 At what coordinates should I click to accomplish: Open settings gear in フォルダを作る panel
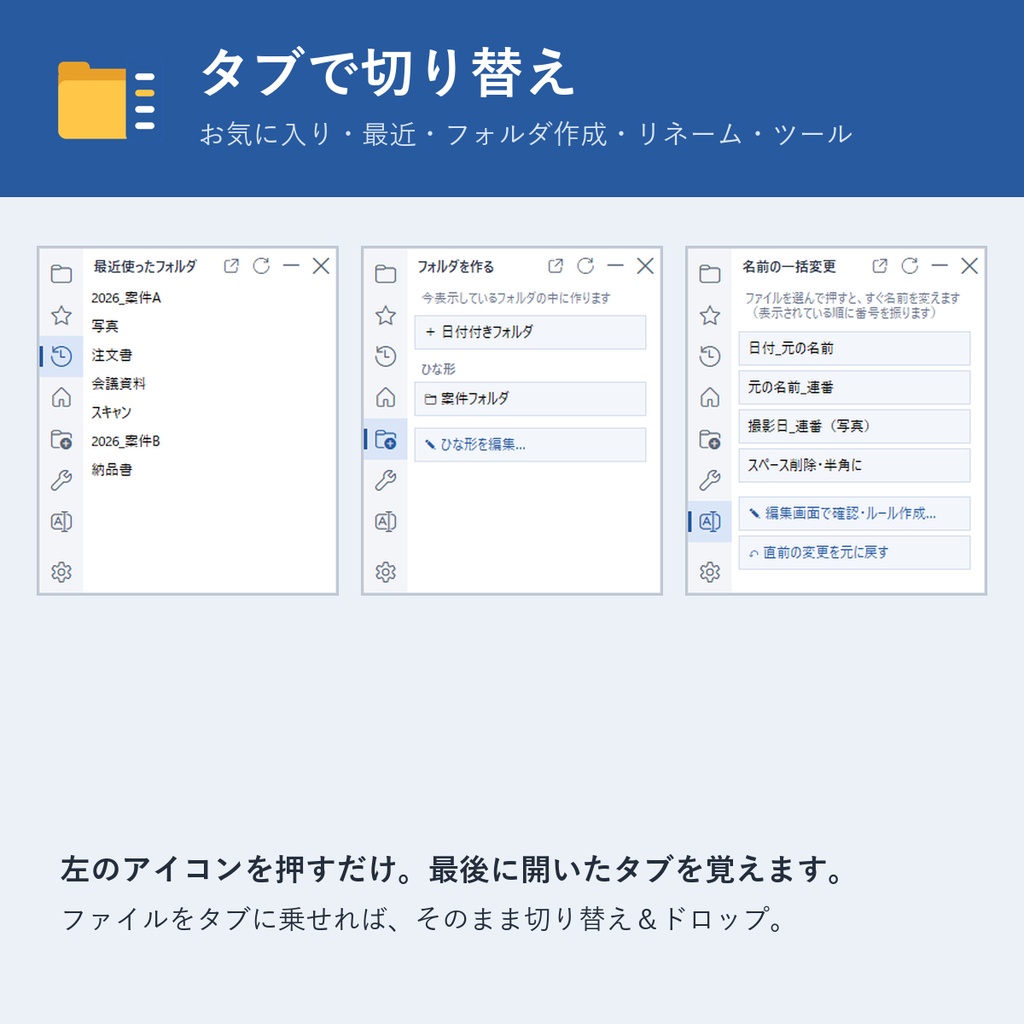point(385,572)
